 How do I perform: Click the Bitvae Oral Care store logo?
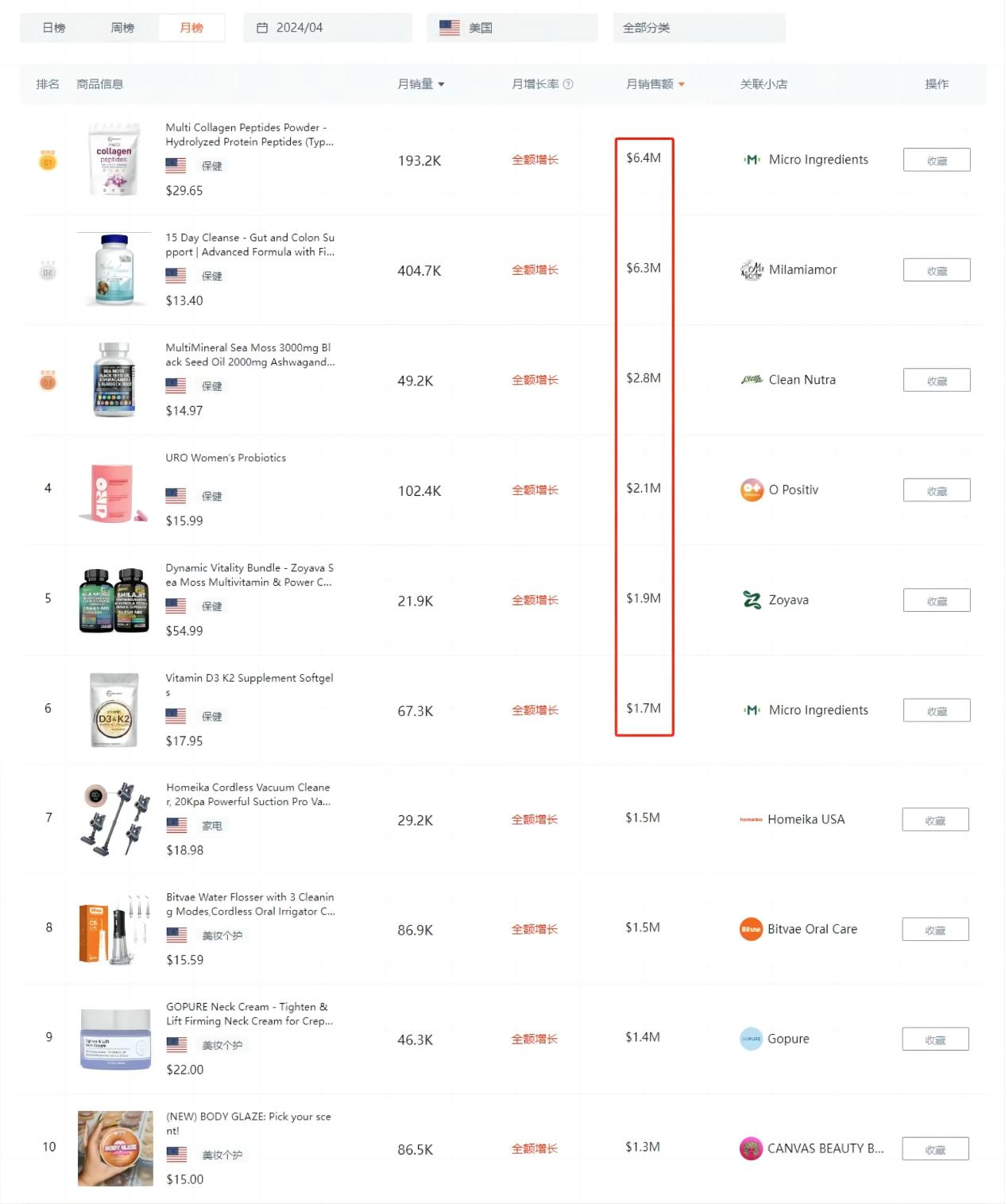click(x=751, y=929)
